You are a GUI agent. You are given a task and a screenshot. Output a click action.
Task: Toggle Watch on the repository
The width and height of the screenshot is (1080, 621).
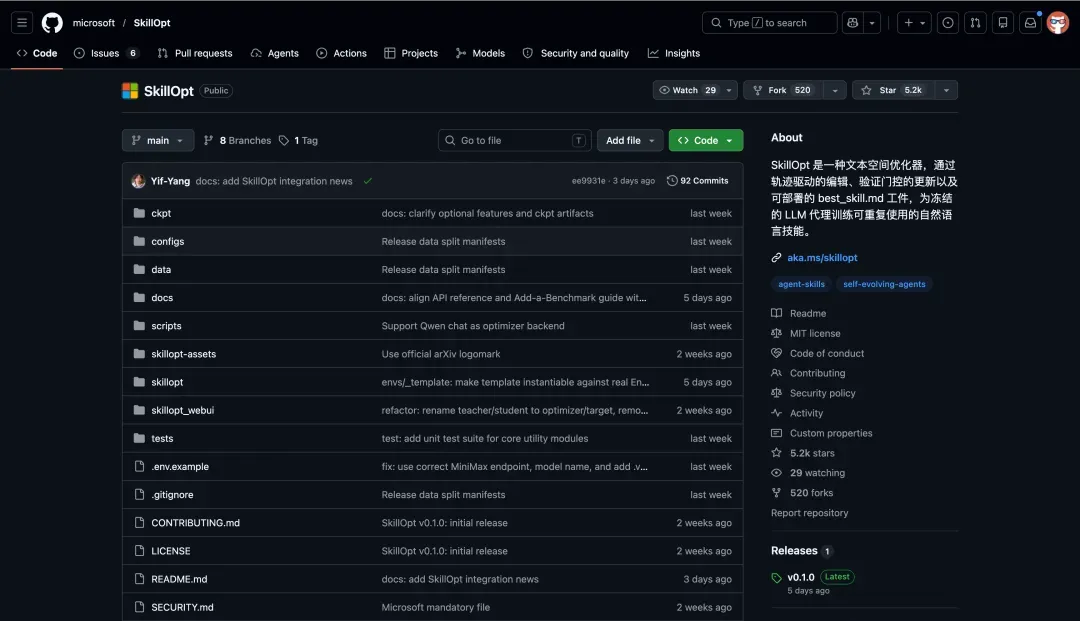(687, 90)
